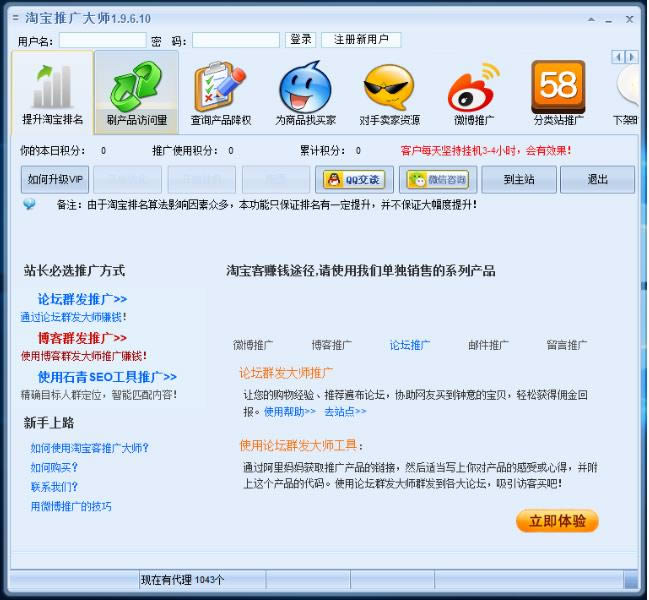Image resolution: width=649 pixels, height=600 pixels.
Task: Open the 联系我们? link
Action: [x=54, y=487]
